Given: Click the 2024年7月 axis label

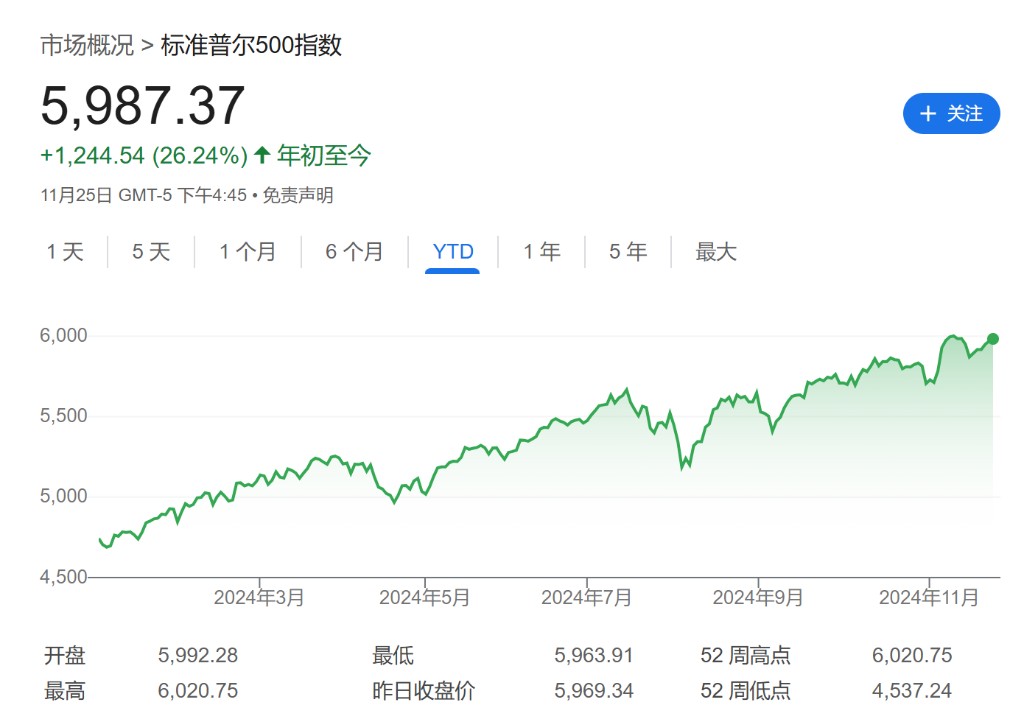Looking at the screenshot, I should 586,597.
